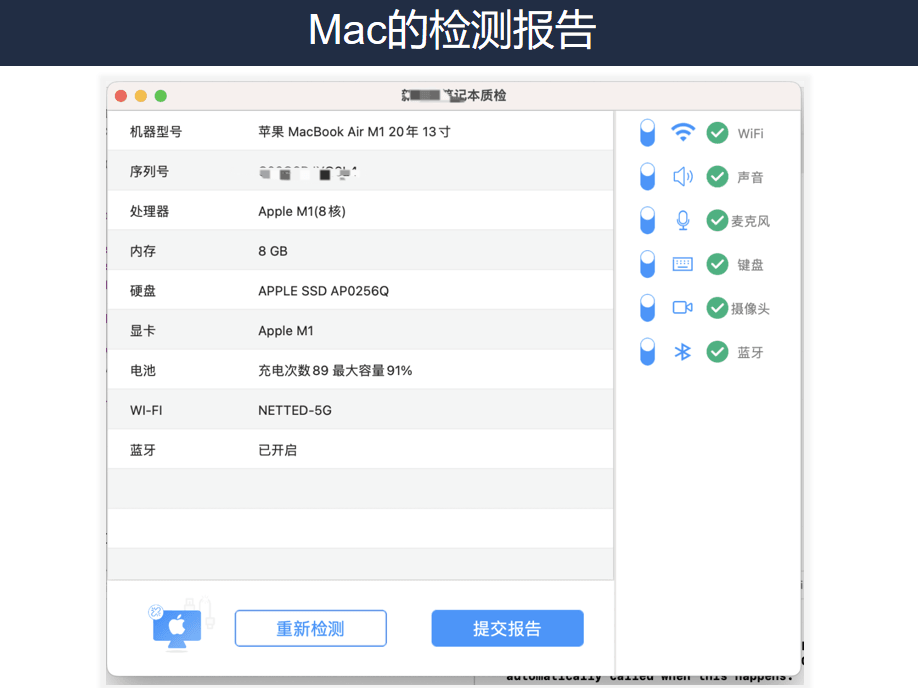Click the green checkmark beside 声音
This screenshot has height=688, width=918.
(x=717, y=176)
